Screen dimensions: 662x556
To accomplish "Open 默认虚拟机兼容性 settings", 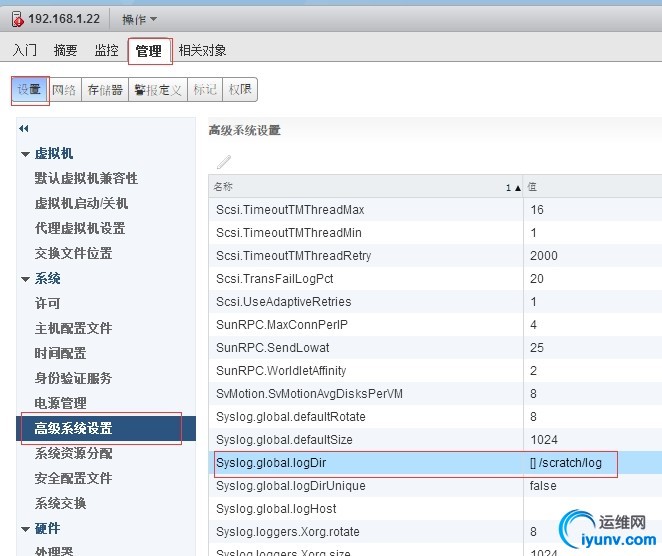I will point(86,178).
